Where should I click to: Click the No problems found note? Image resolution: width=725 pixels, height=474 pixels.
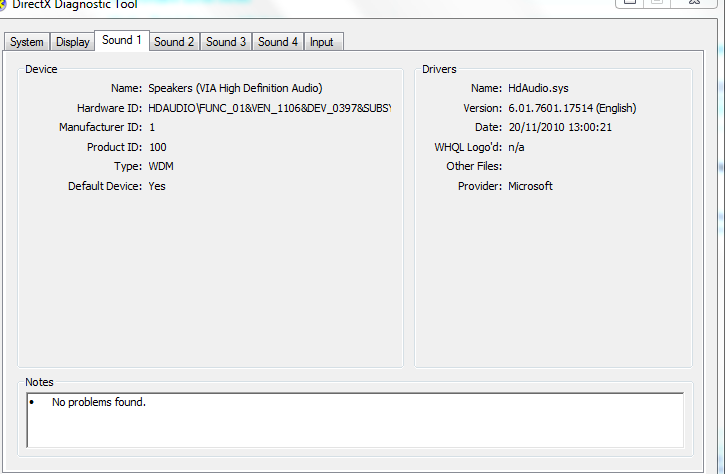tap(99, 402)
